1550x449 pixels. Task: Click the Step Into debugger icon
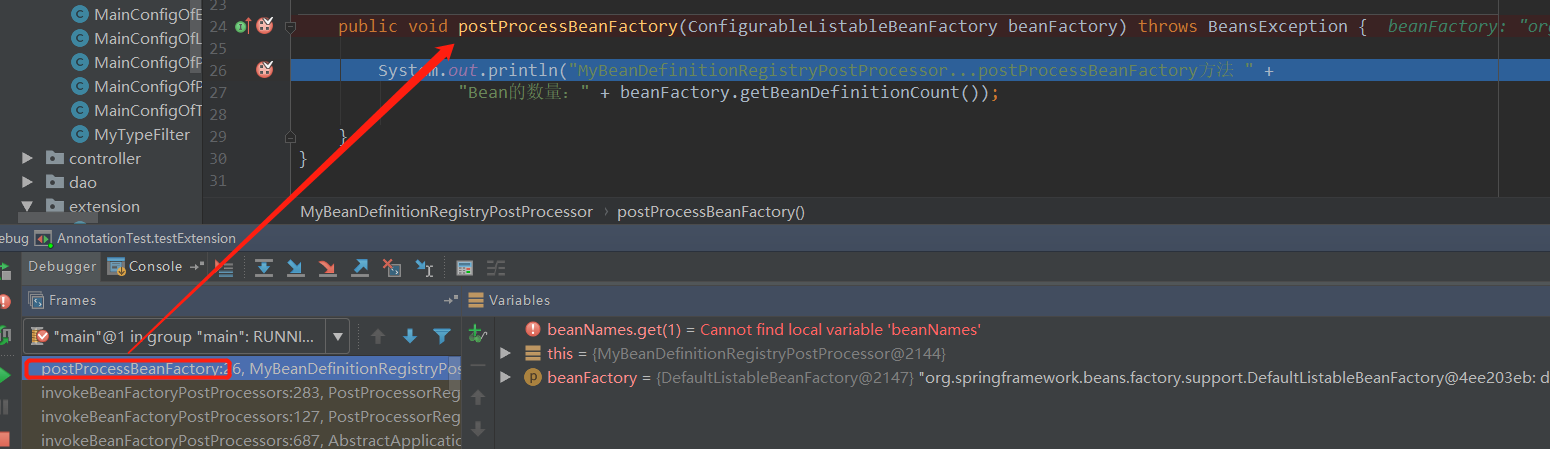click(x=295, y=267)
